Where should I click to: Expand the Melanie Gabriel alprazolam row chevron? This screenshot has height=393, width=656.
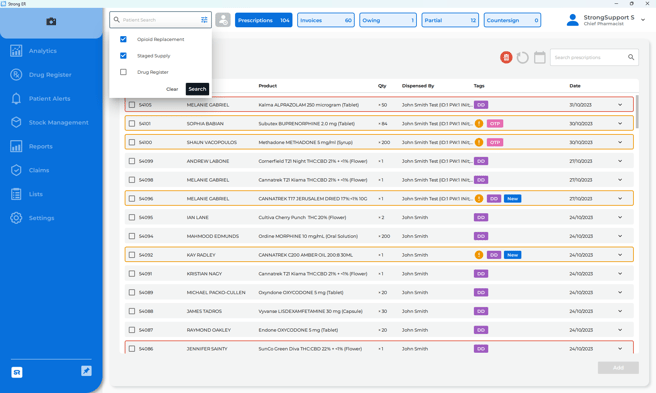(620, 105)
